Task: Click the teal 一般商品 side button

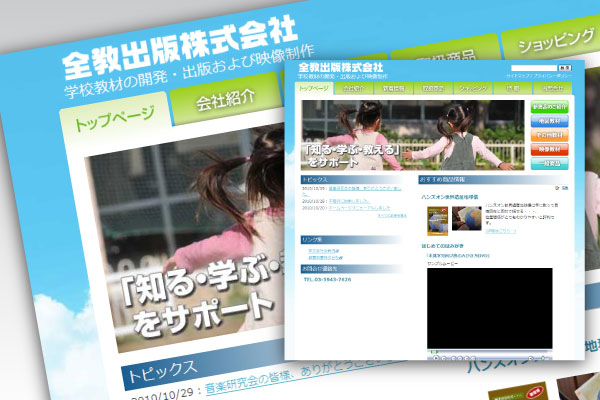Action: click(549, 163)
